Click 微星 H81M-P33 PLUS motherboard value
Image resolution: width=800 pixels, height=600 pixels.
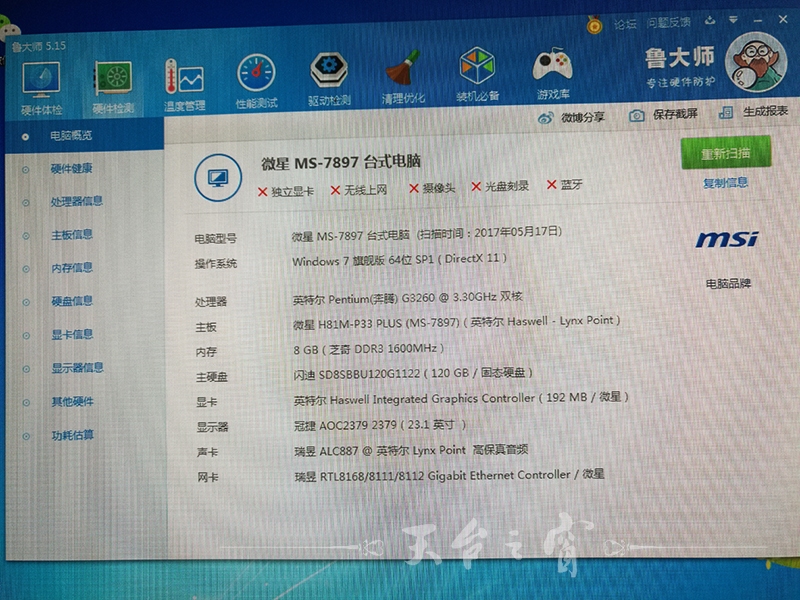(457, 322)
